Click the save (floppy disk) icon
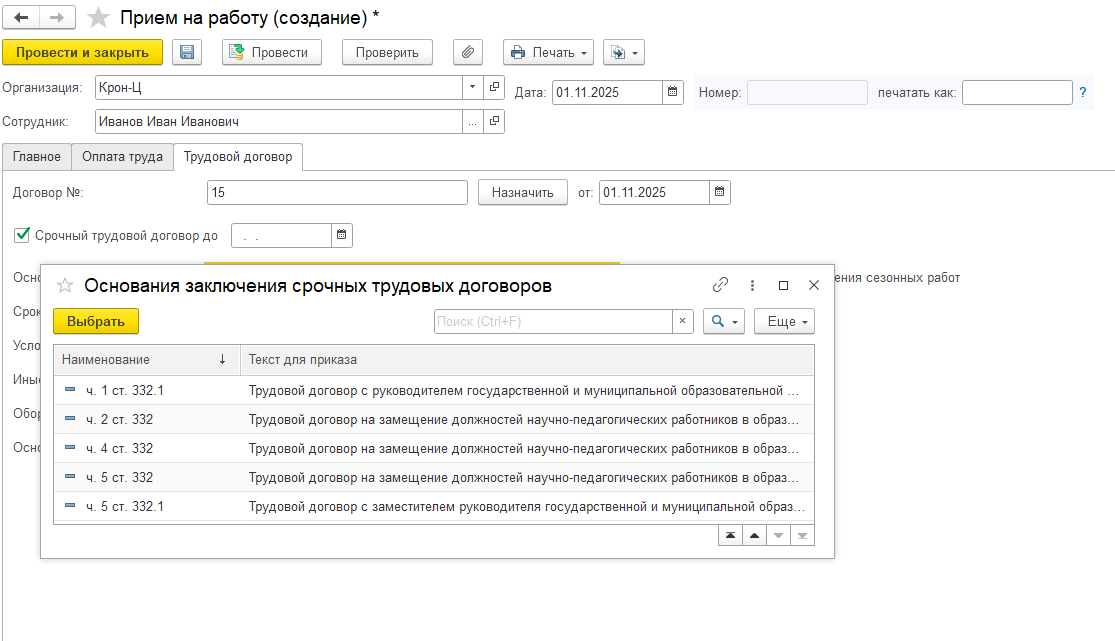Viewport: 1115px width, 641px height. (187, 52)
